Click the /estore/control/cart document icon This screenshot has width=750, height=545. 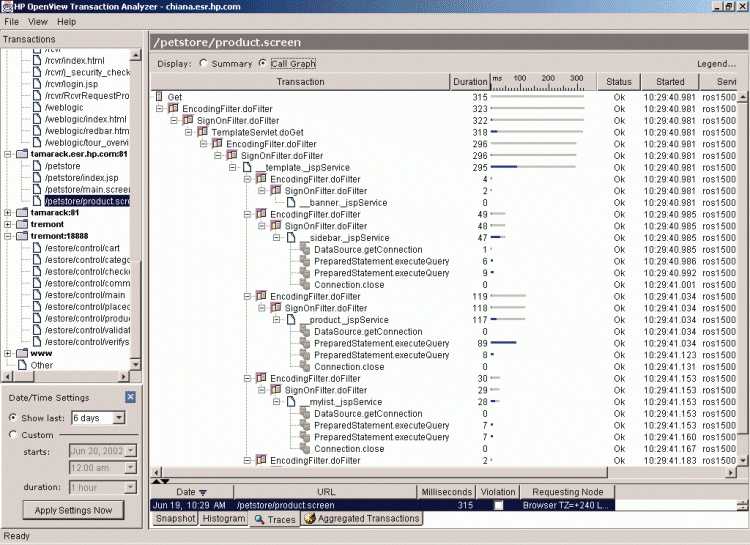click(x=36, y=248)
